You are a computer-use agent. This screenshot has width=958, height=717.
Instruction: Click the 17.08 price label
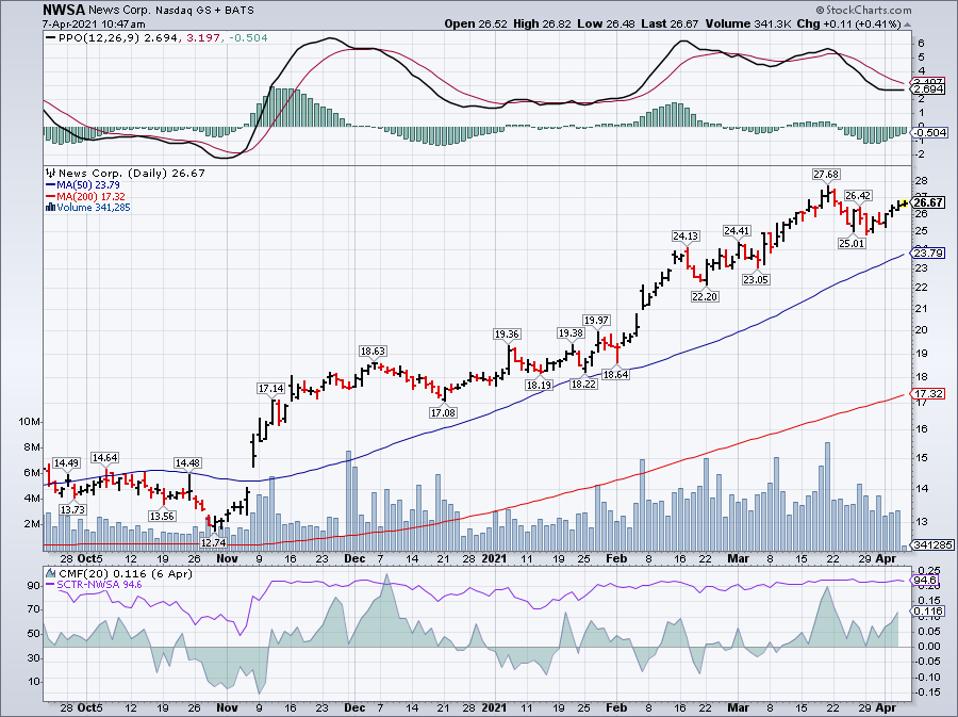[444, 413]
